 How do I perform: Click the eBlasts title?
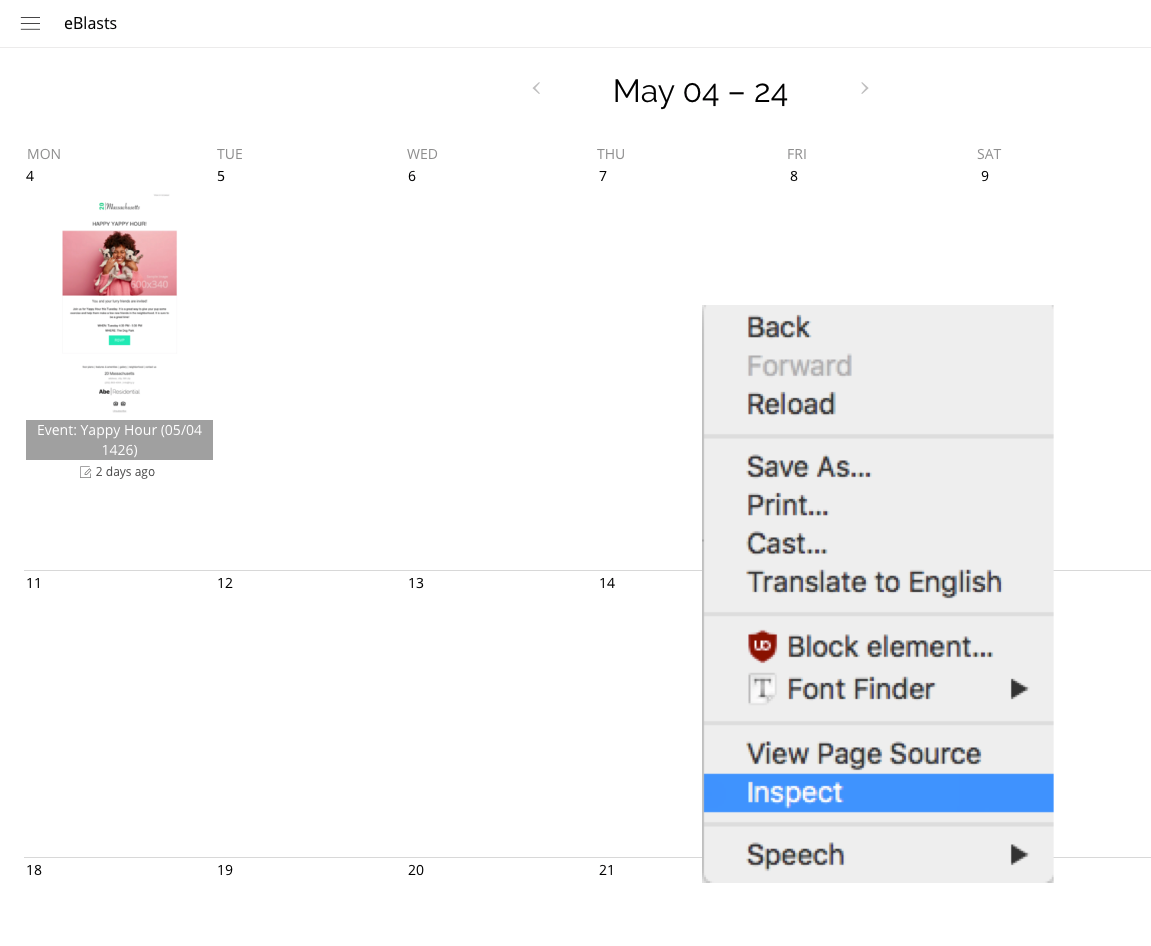[x=90, y=24]
